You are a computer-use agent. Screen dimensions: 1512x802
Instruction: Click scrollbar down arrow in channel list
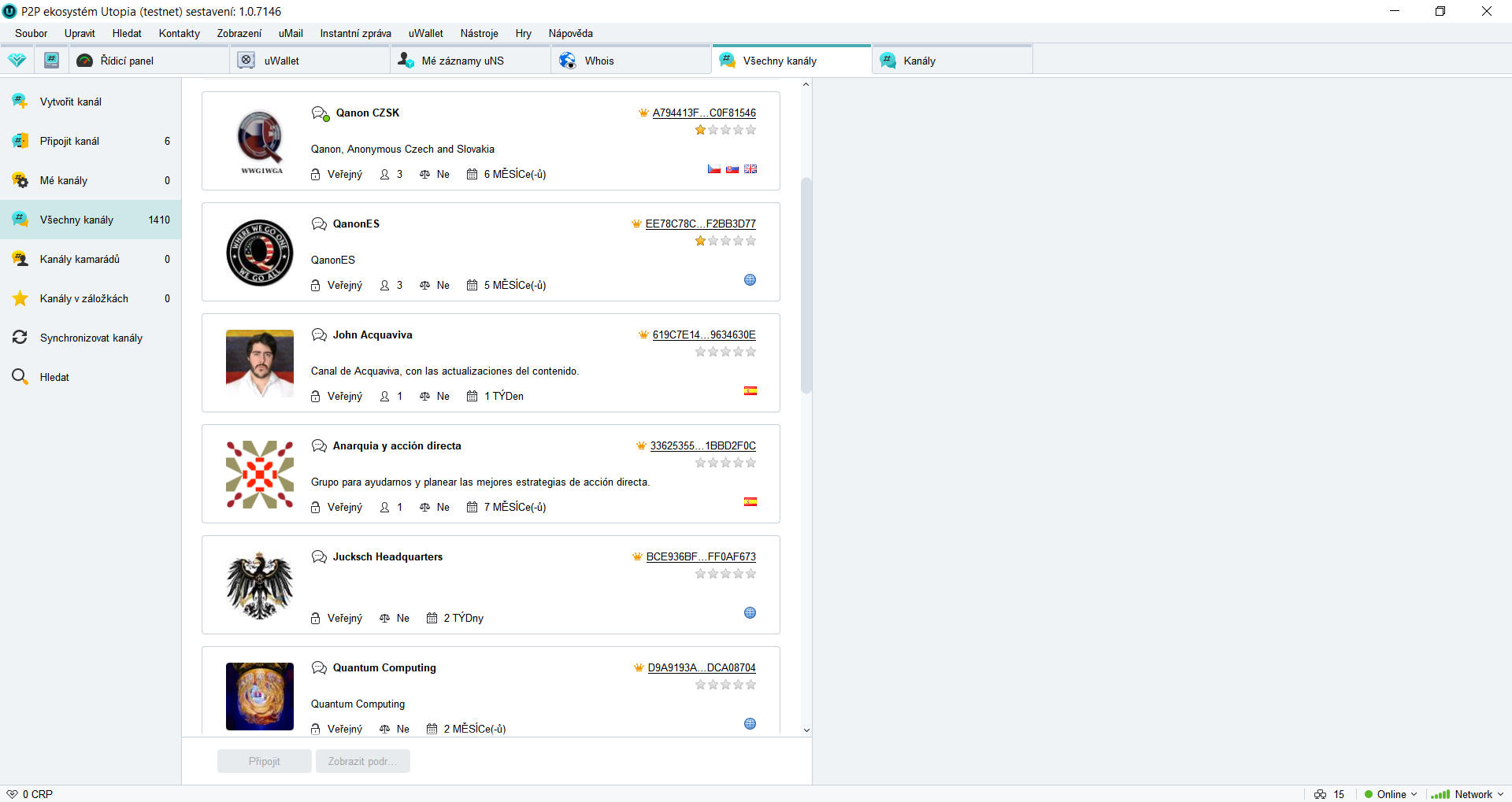pyautogui.click(x=806, y=730)
